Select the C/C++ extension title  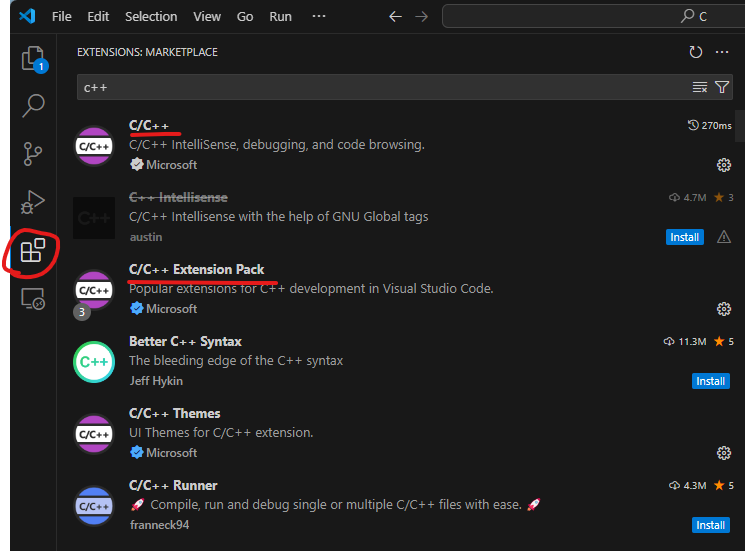tap(149, 125)
